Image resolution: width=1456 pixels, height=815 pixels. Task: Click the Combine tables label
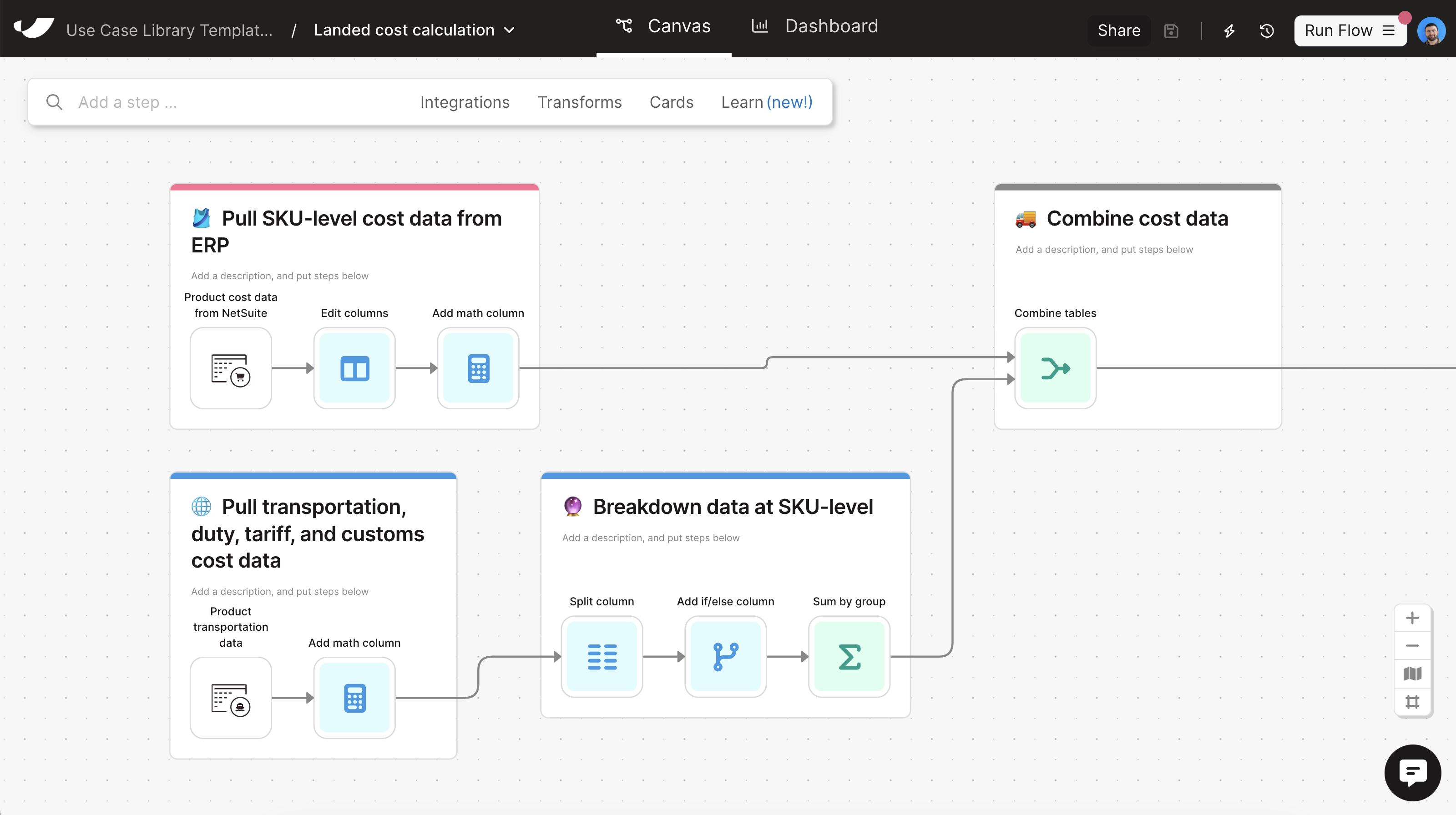1055,313
